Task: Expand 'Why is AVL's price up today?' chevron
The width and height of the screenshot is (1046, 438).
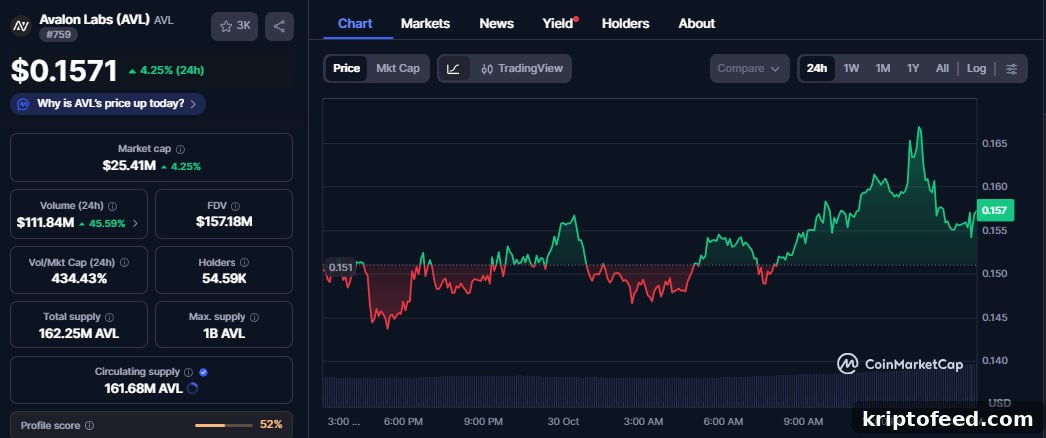Action: click(193, 104)
